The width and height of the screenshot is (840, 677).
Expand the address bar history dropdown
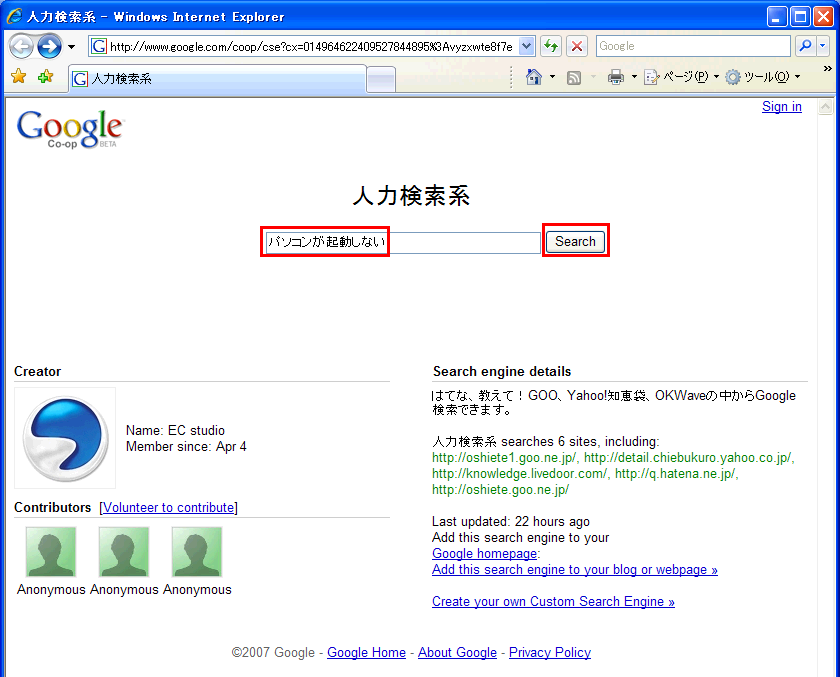coord(527,47)
